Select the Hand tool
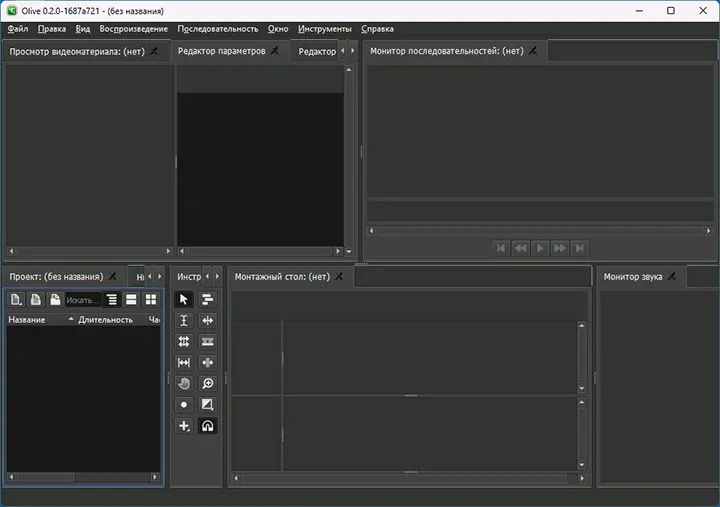The image size is (720, 507). click(184, 383)
